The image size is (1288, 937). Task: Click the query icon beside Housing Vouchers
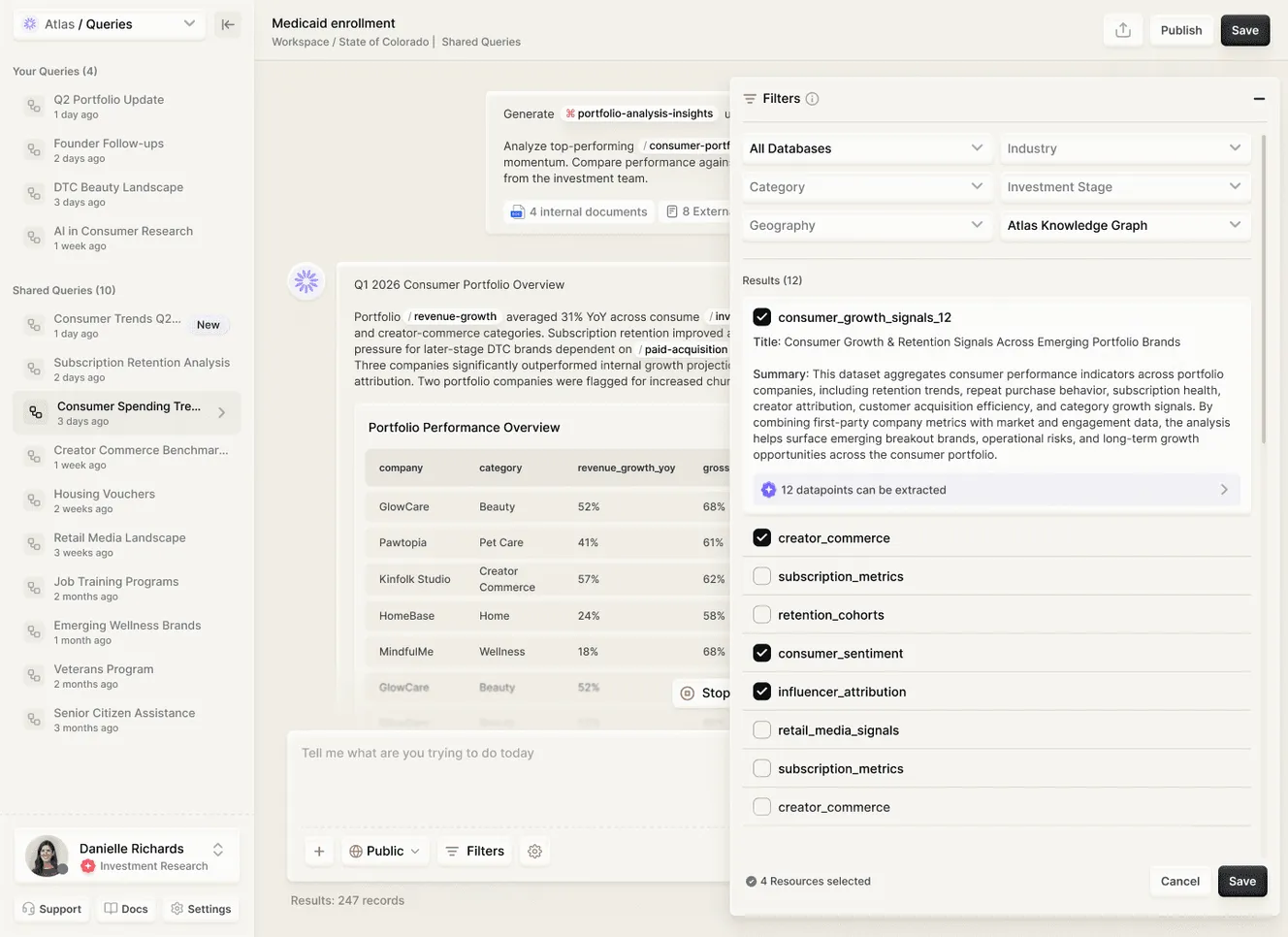34,501
